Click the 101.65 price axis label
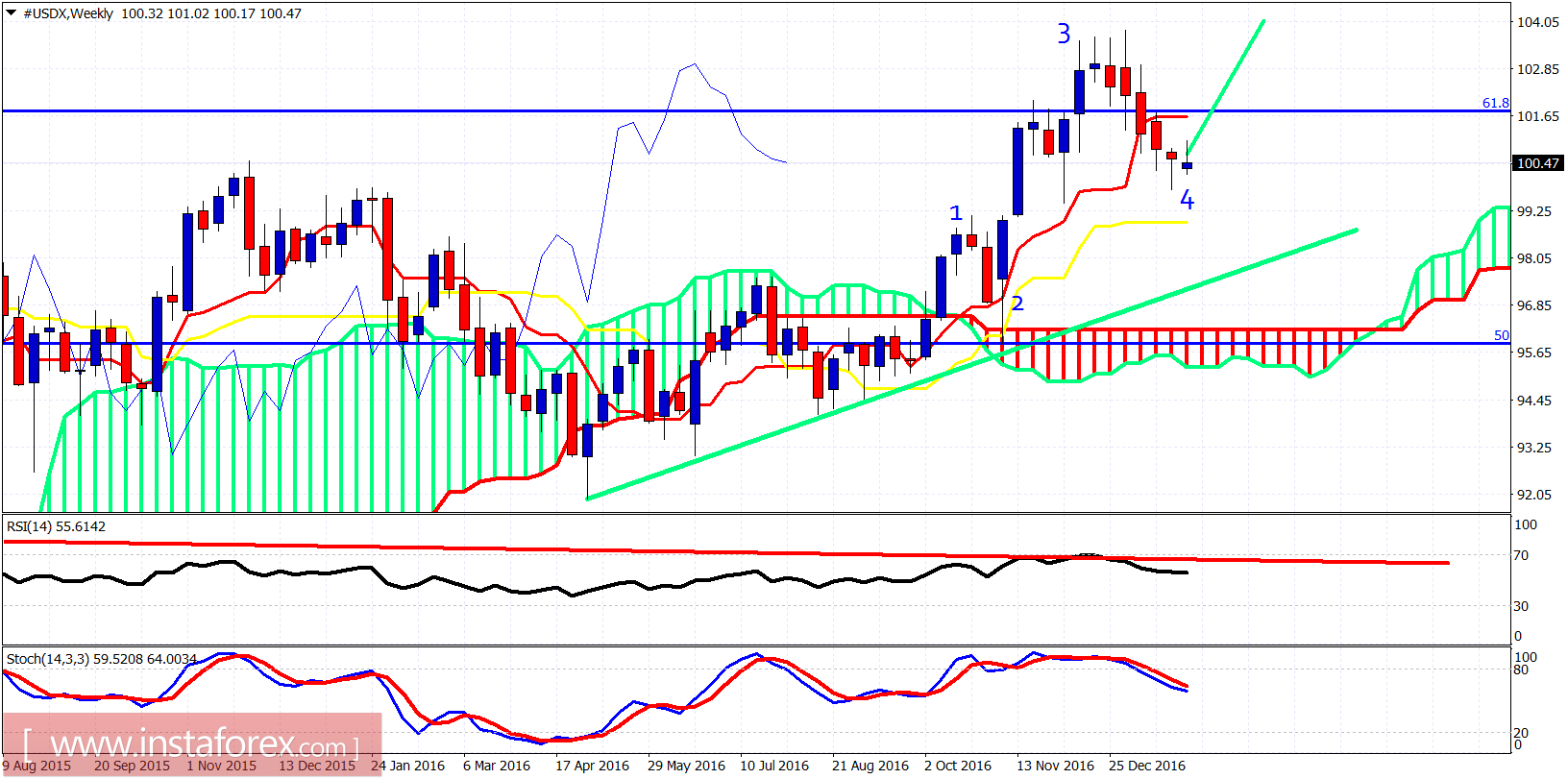This screenshot has width=1568, height=779. pos(1537,116)
